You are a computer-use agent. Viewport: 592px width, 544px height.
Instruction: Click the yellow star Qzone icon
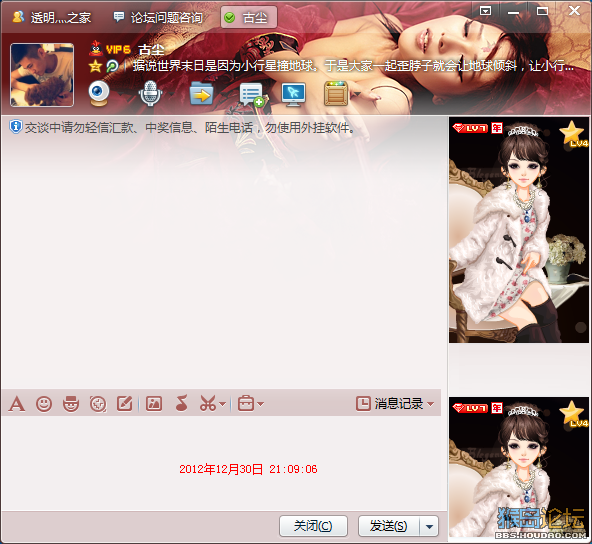[x=95, y=66]
